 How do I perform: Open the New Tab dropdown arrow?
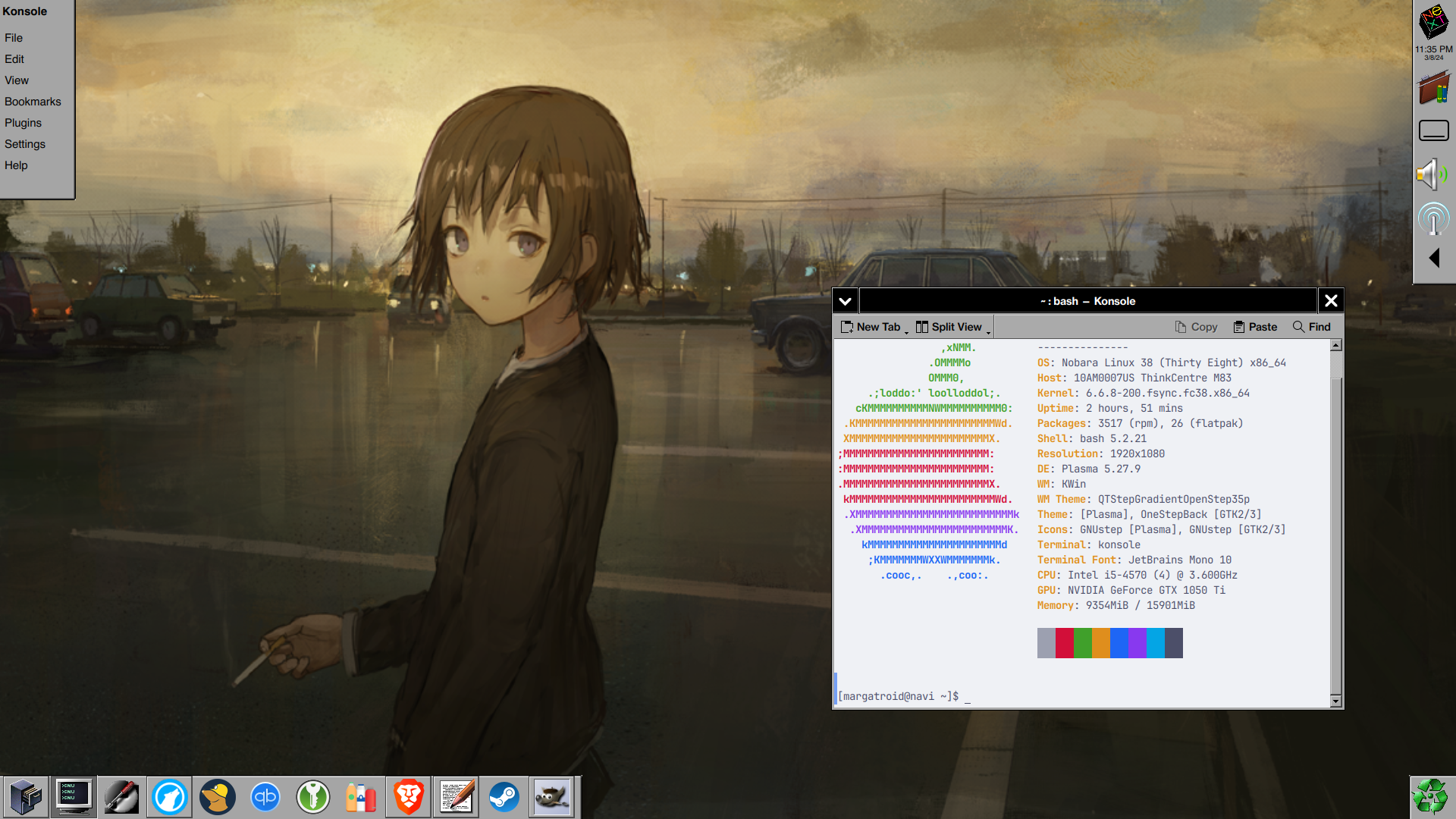tap(906, 332)
